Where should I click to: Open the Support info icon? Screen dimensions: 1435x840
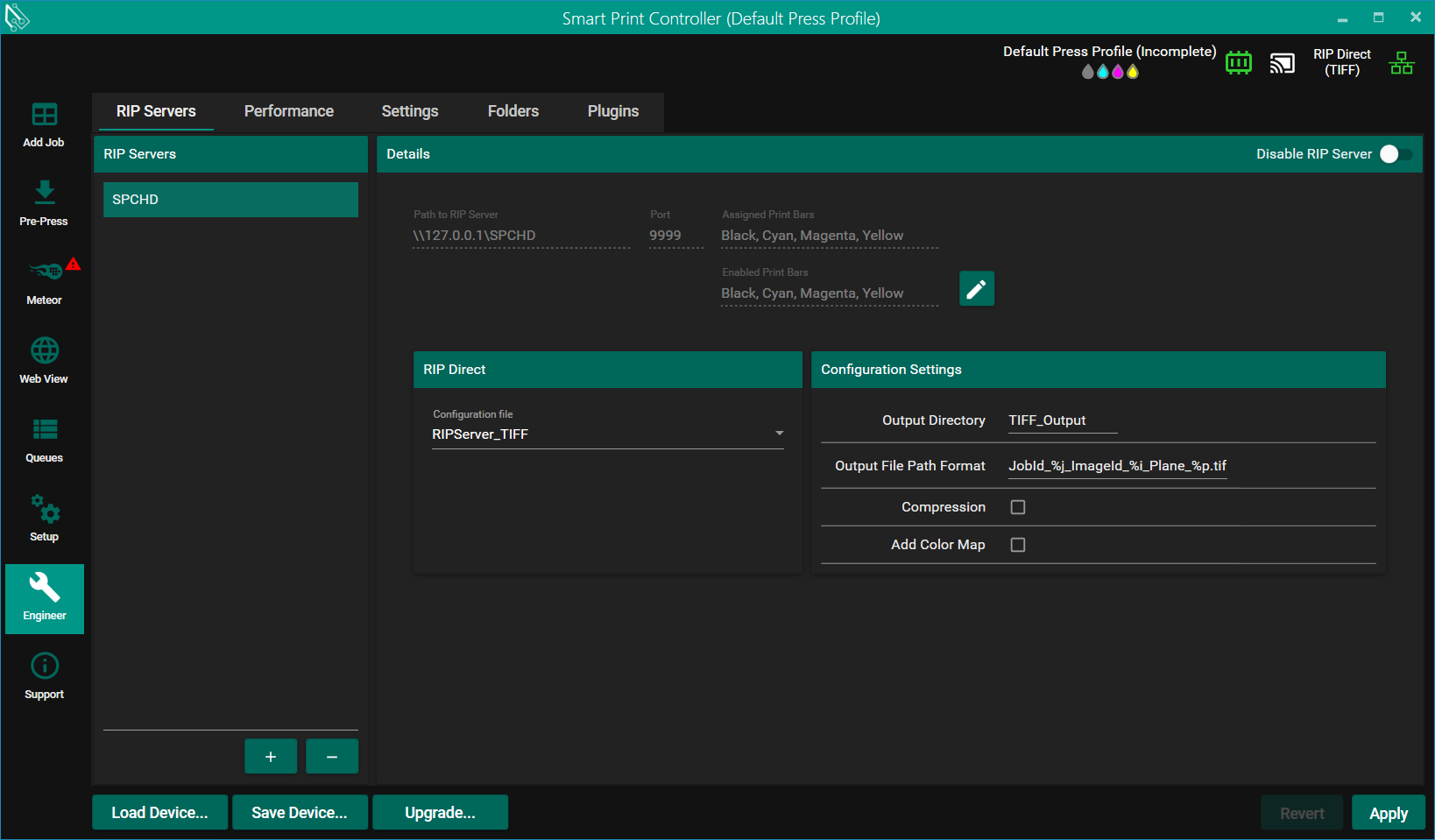tap(44, 676)
